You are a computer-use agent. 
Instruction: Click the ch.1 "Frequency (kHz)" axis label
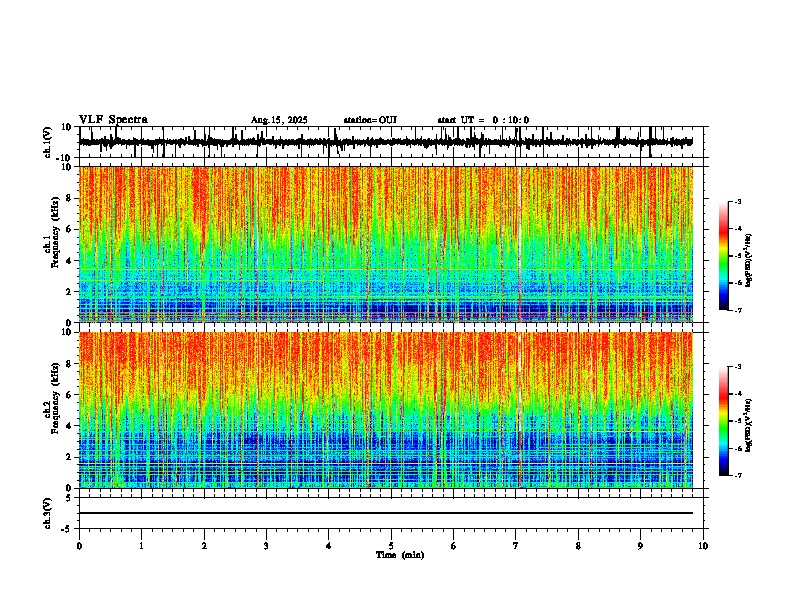[55, 232]
